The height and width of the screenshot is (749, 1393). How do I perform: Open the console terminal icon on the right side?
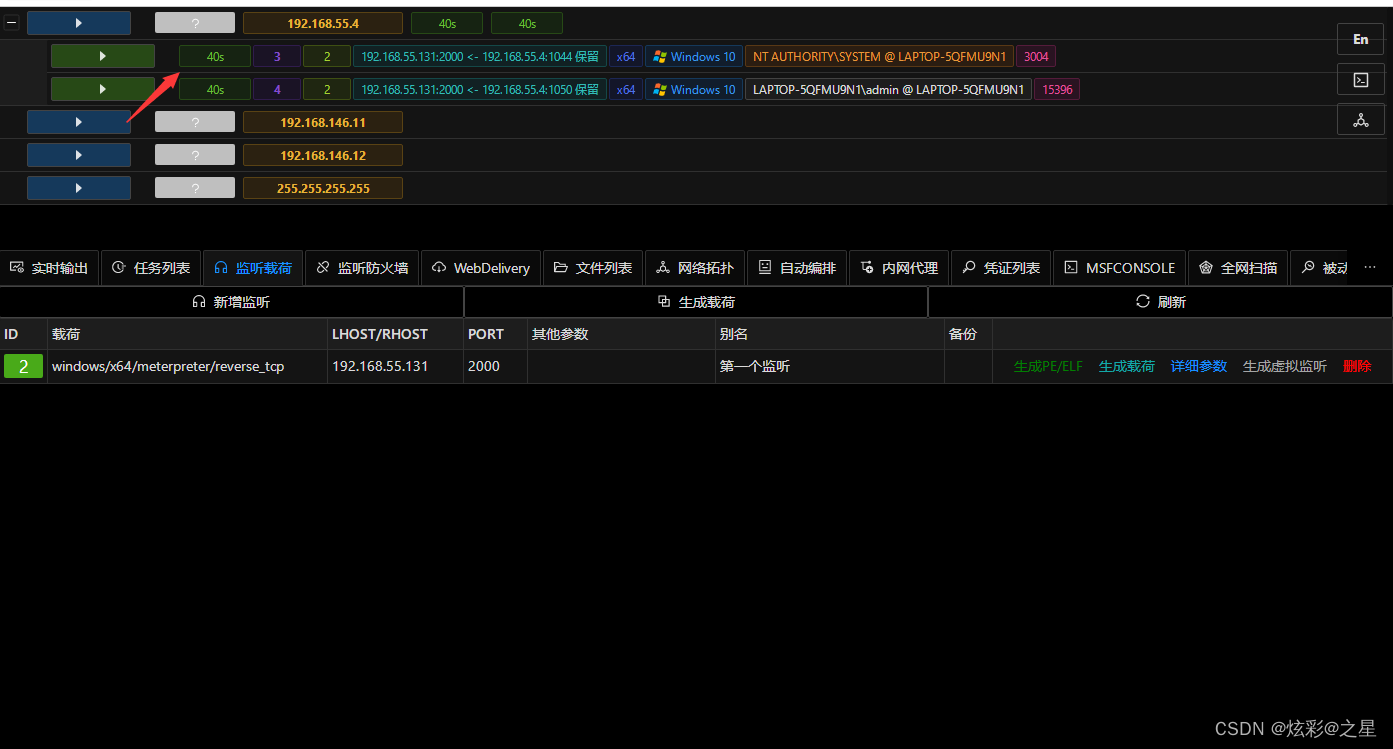pyautogui.click(x=1360, y=79)
